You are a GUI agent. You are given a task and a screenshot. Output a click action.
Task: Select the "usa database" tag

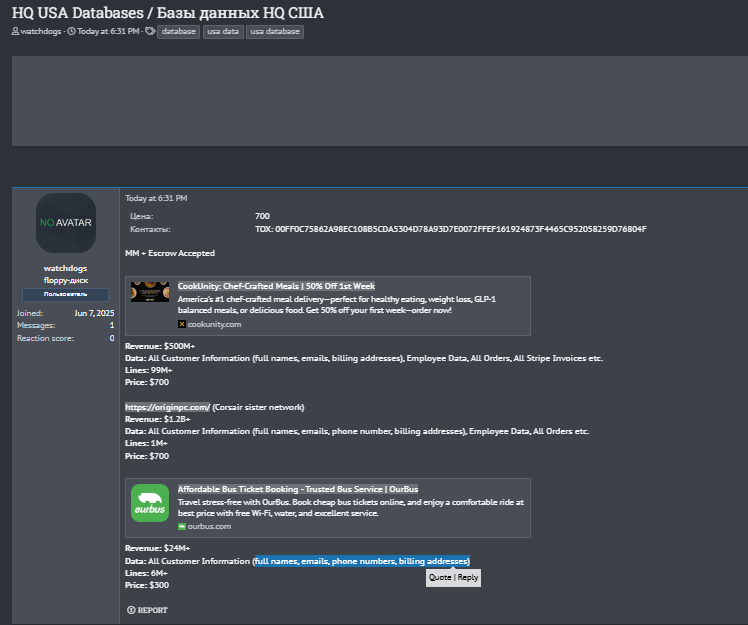coord(274,32)
